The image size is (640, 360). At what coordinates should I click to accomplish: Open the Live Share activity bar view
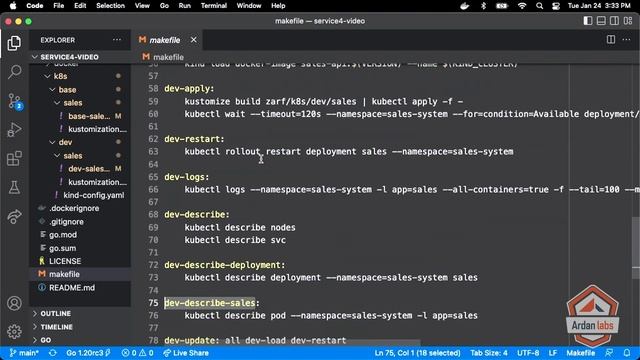(x=14, y=216)
